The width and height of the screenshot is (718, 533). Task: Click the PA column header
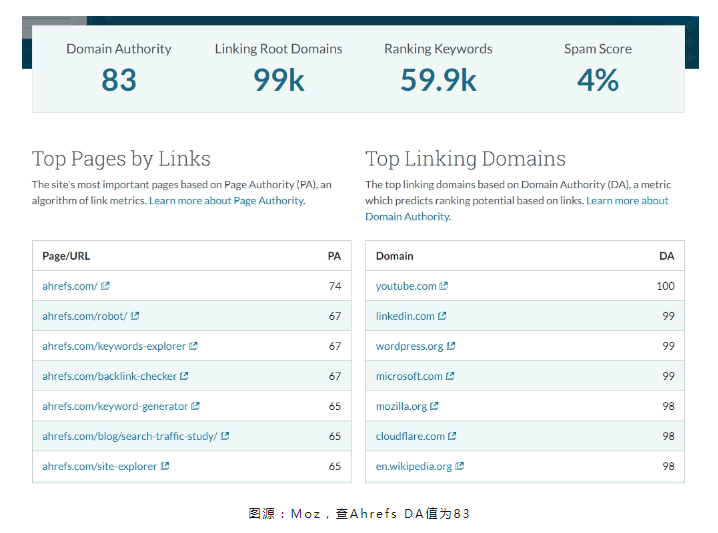point(334,256)
